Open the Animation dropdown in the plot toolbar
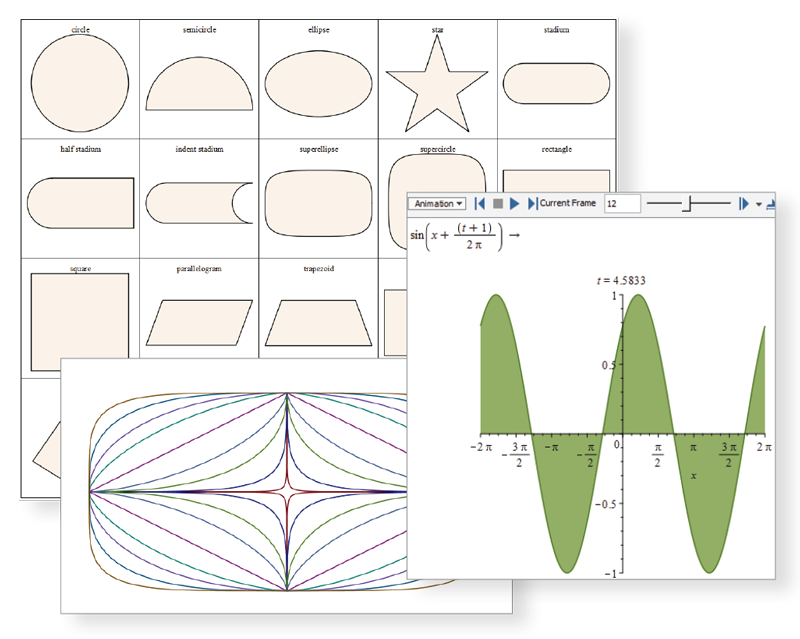The height and width of the screenshot is (639, 800). pos(436,204)
